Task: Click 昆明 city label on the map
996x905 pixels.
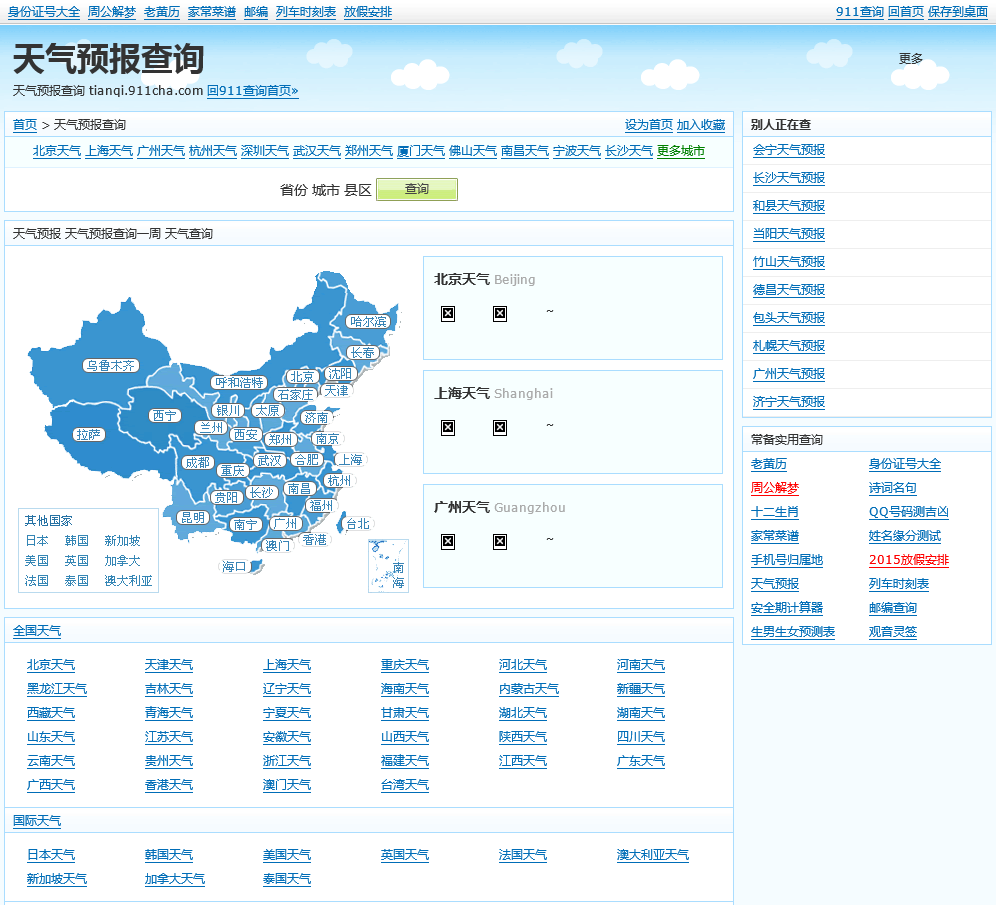Action: (x=192, y=518)
